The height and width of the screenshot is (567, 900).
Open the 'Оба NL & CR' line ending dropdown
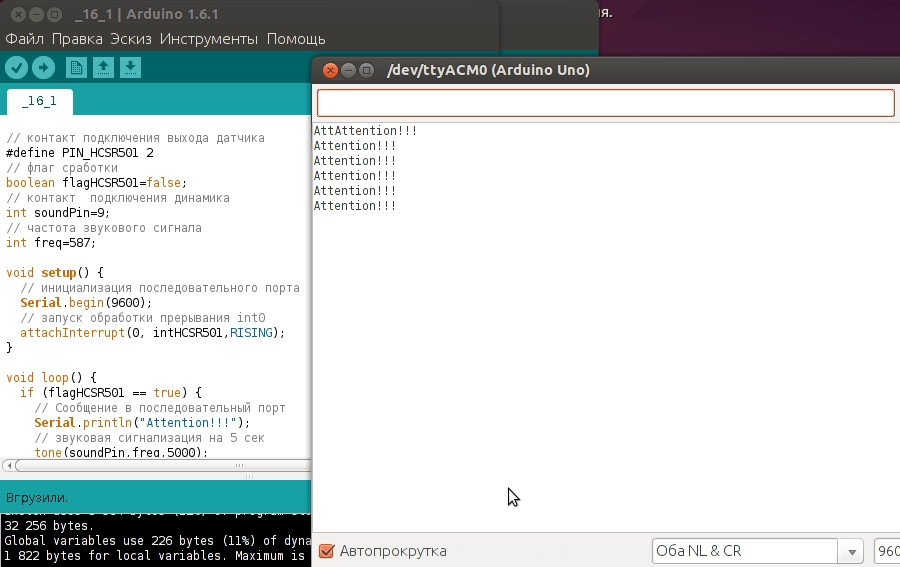[x=744, y=551]
